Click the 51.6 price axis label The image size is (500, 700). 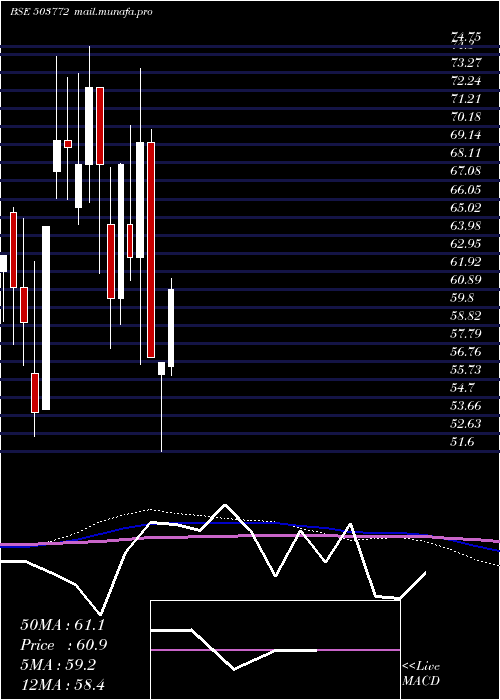click(462, 442)
